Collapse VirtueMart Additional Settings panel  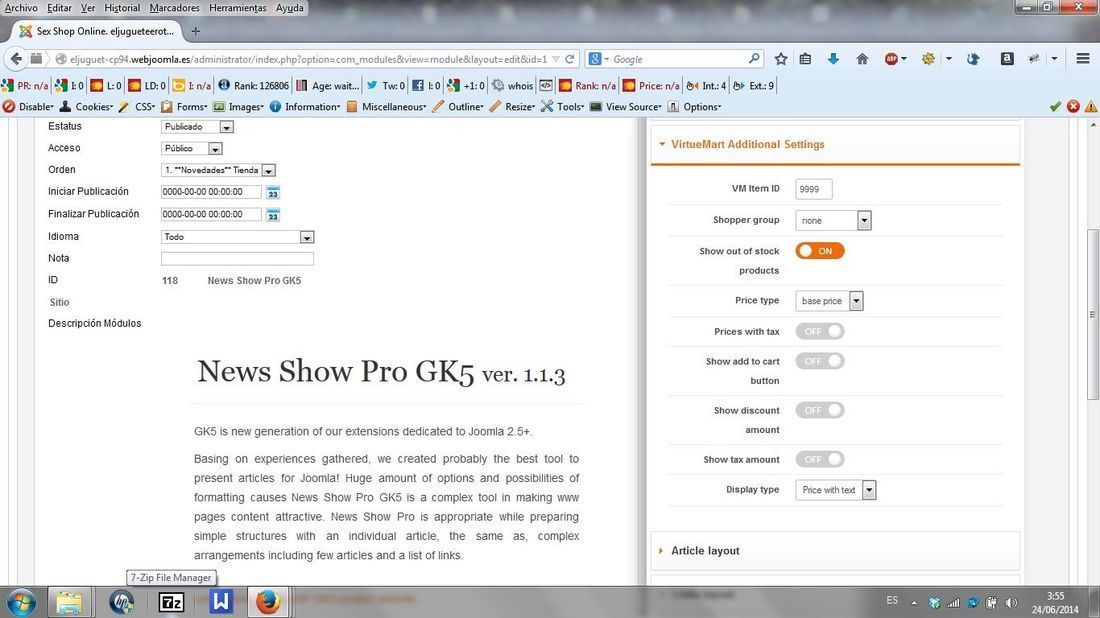point(835,145)
